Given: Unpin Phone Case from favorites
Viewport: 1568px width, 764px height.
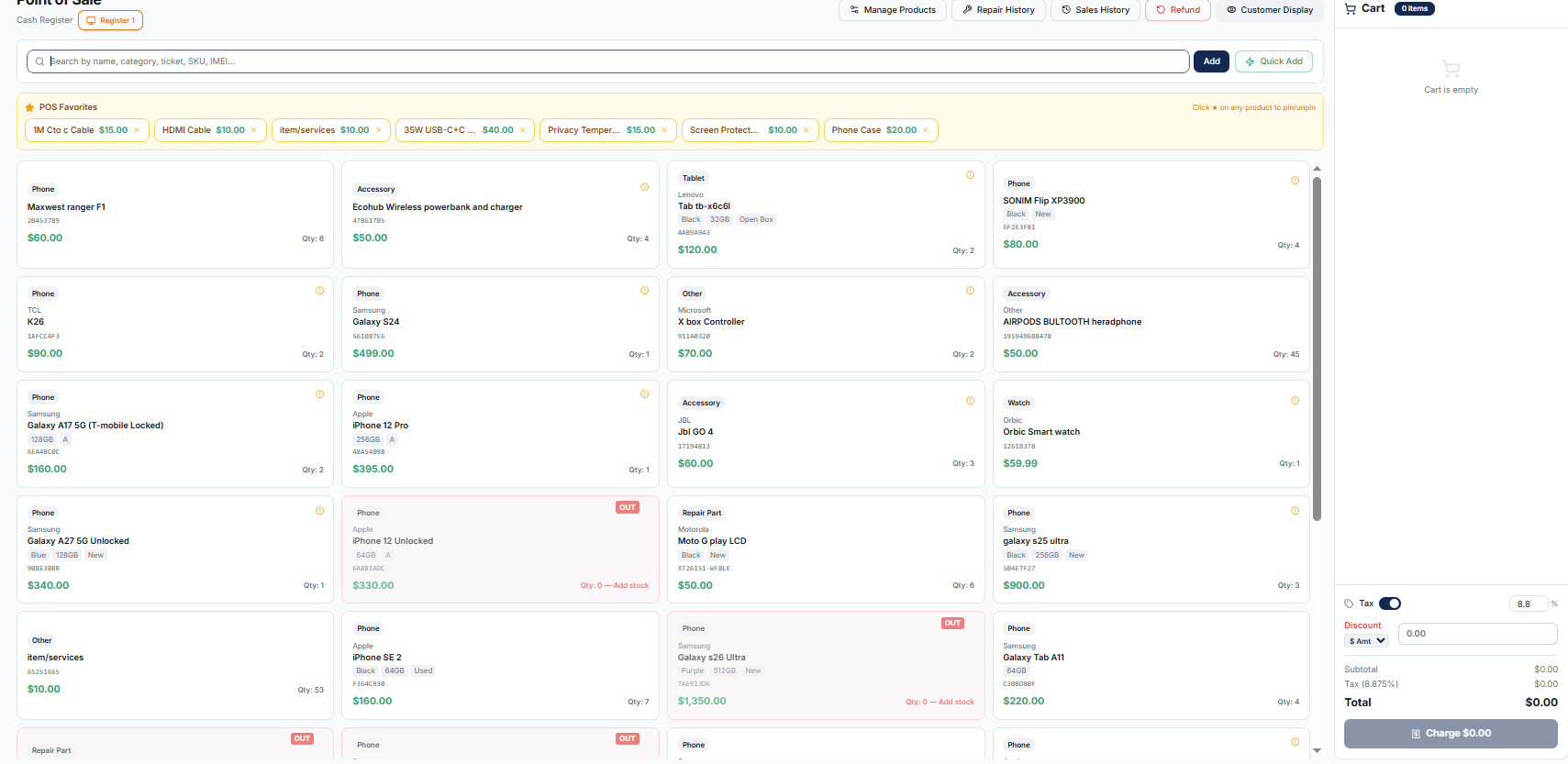Looking at the screenshot, I should [926, 130].
